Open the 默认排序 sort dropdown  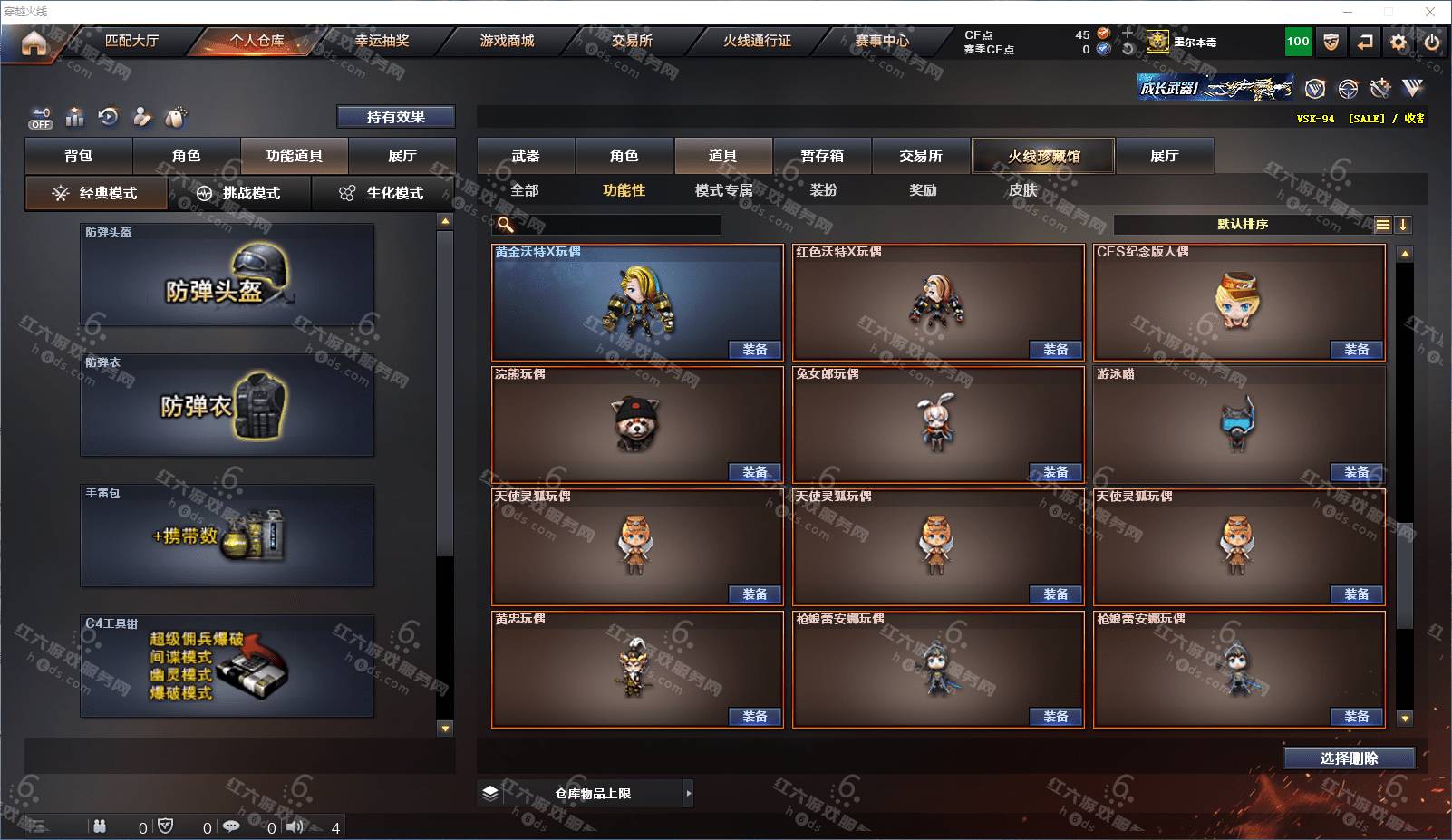click(x=1243, y=225)
